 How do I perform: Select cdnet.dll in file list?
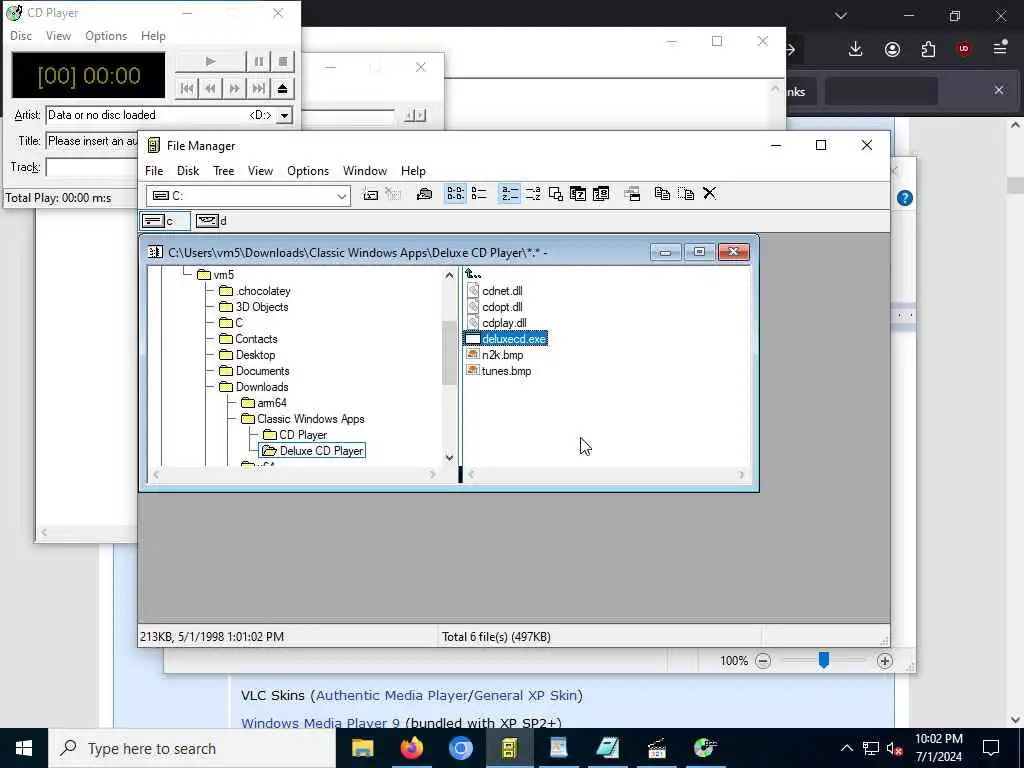tap(495, 291)
